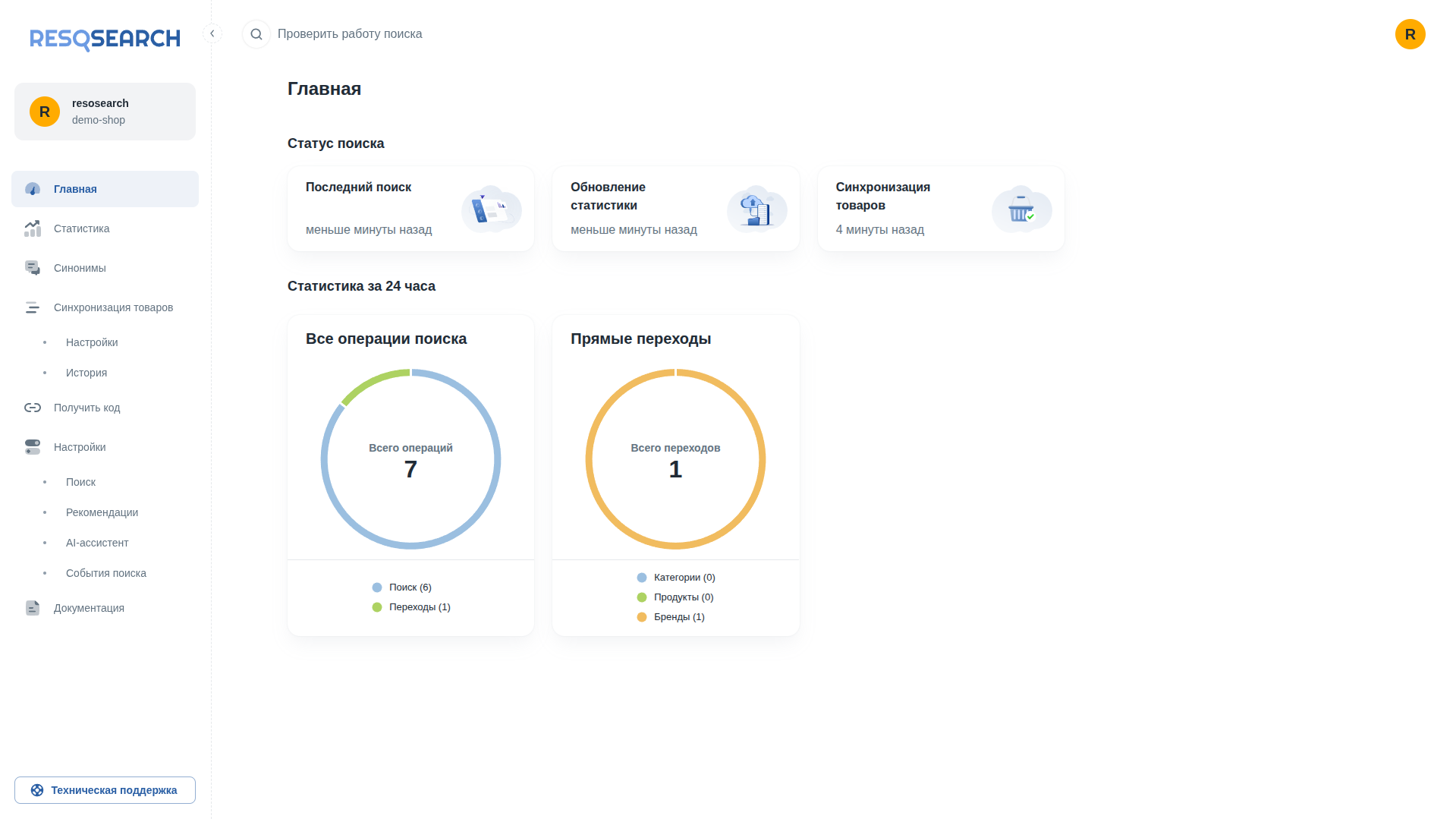Click the orange R avatar in the account card
Viewport: 1456px width, 819px height.
[x=45, y=112]
